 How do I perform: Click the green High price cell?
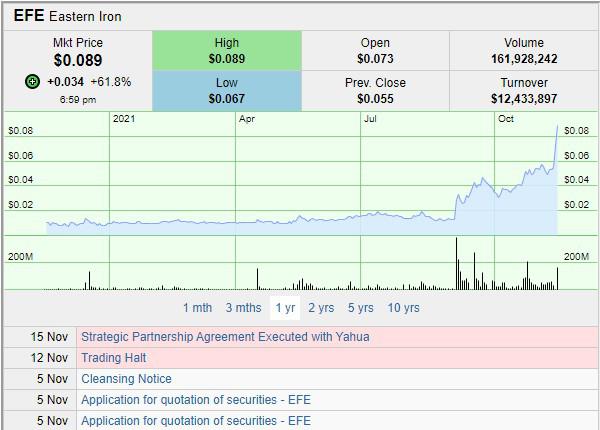tap(227, 51)
